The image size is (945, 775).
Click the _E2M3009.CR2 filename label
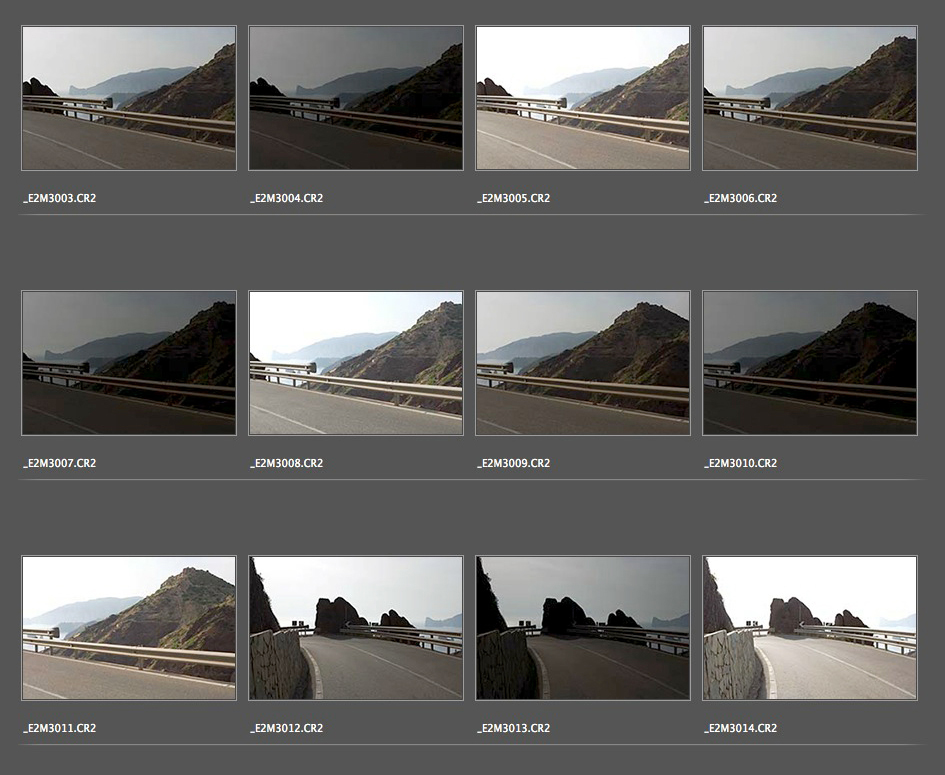tap(513, 464)
